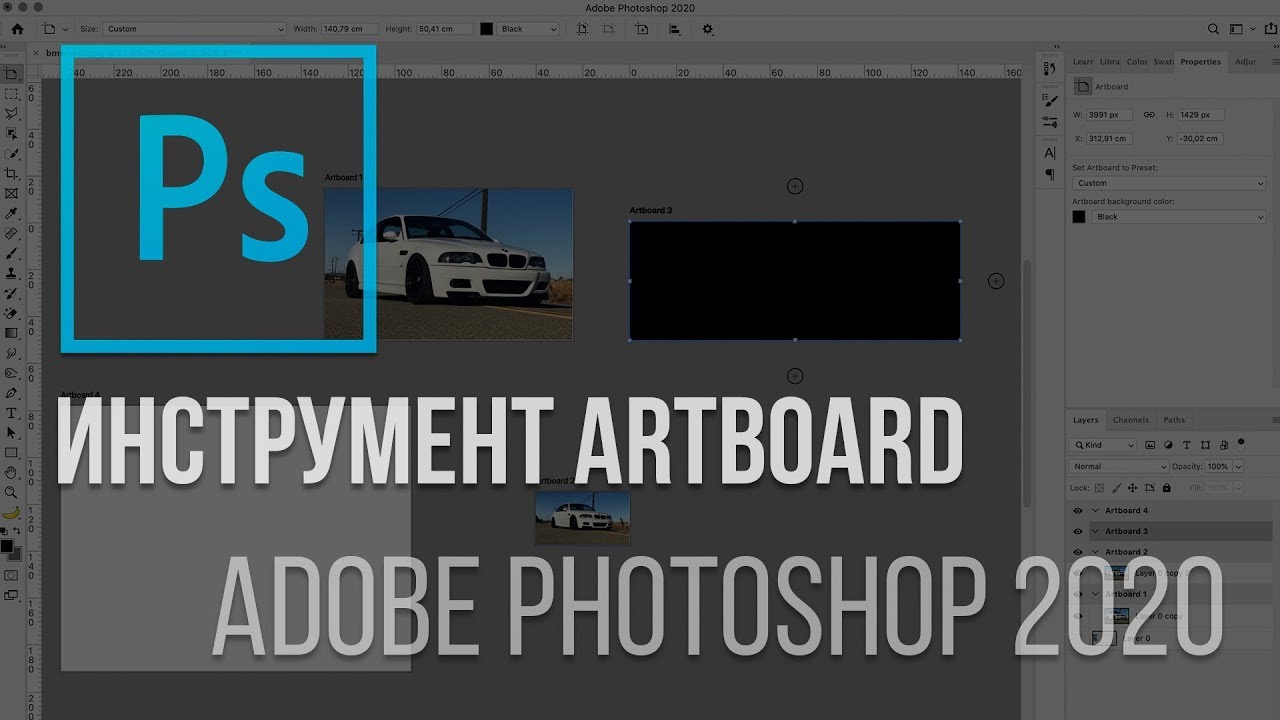Select the Hand tool
1280x720 pixels.
(11, 473)
